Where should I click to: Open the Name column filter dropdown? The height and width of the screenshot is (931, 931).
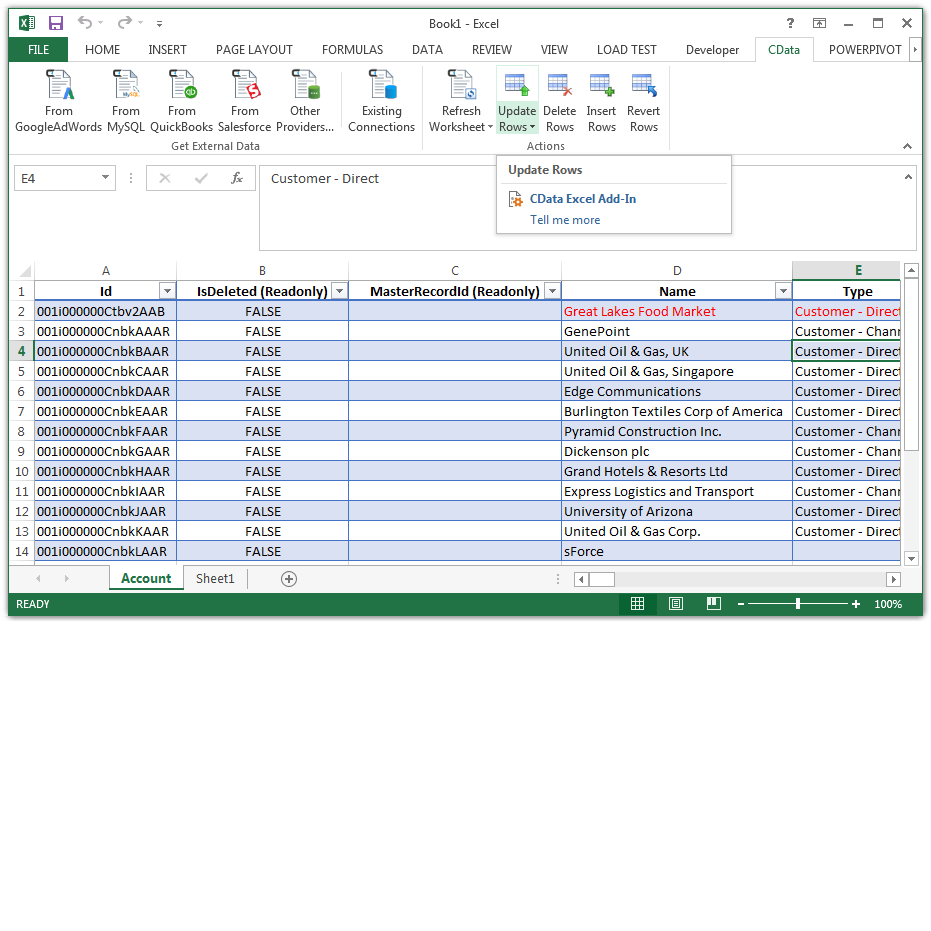[782, 291]
